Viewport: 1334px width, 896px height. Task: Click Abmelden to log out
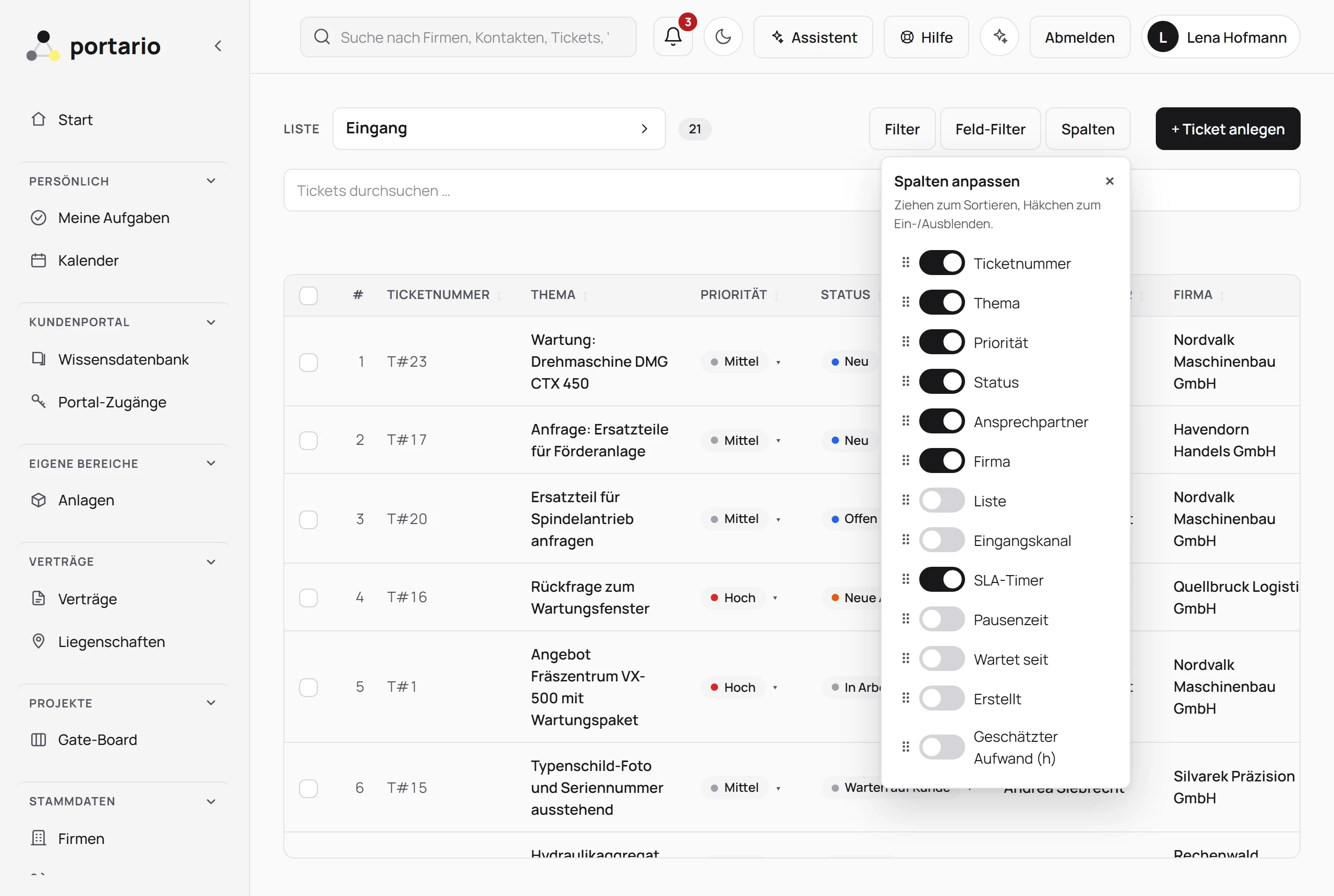[x=1079, y=37]
